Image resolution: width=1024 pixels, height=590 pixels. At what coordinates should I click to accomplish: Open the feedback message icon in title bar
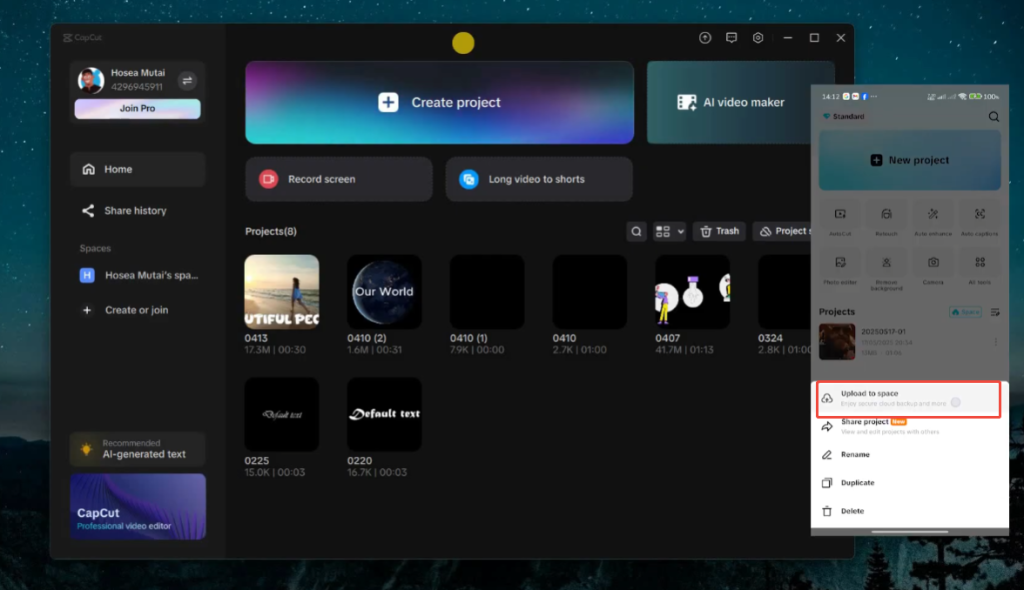(x=731, y=38)
